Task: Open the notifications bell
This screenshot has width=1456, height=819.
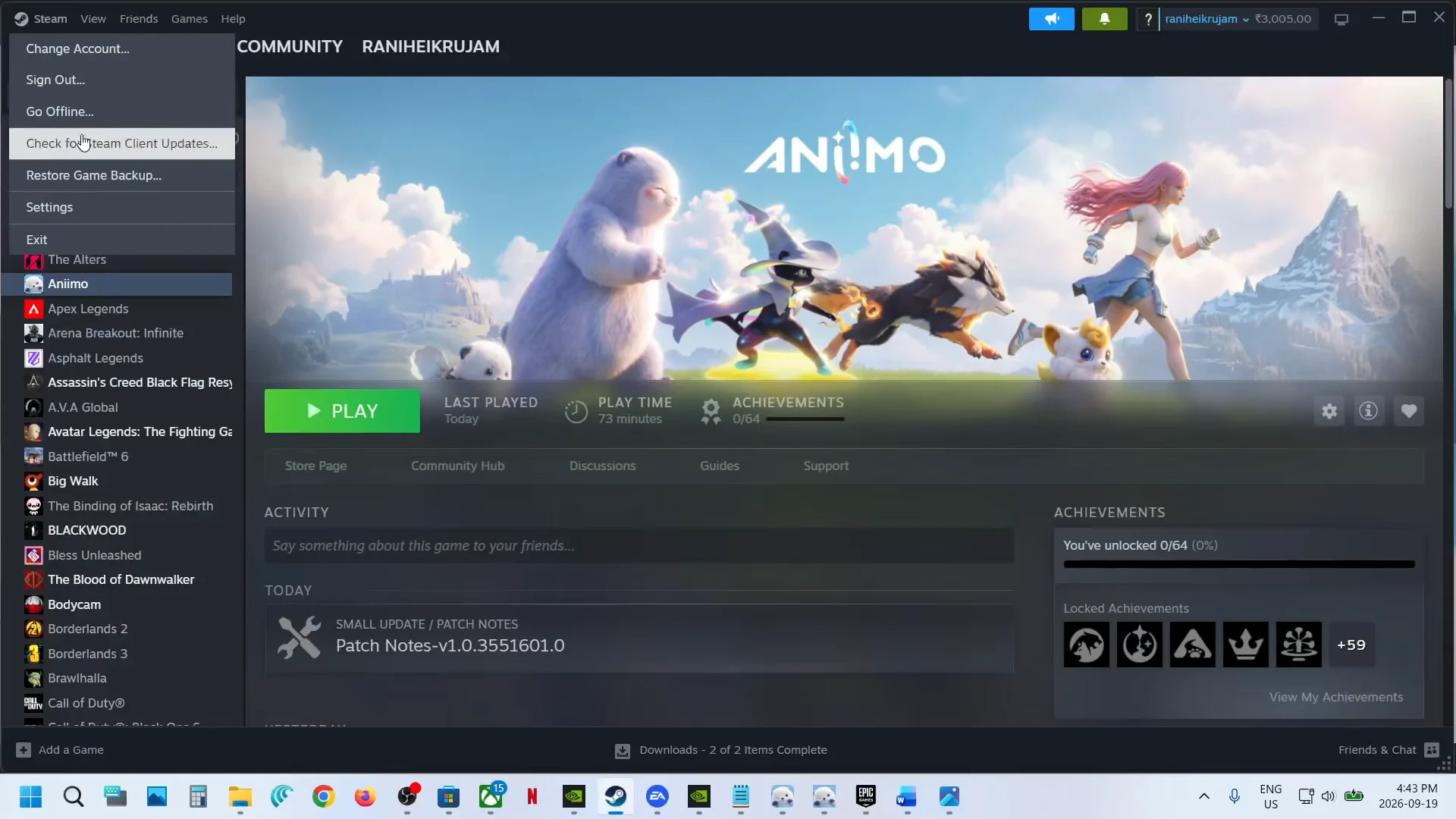Action: tap(1104, 19)
